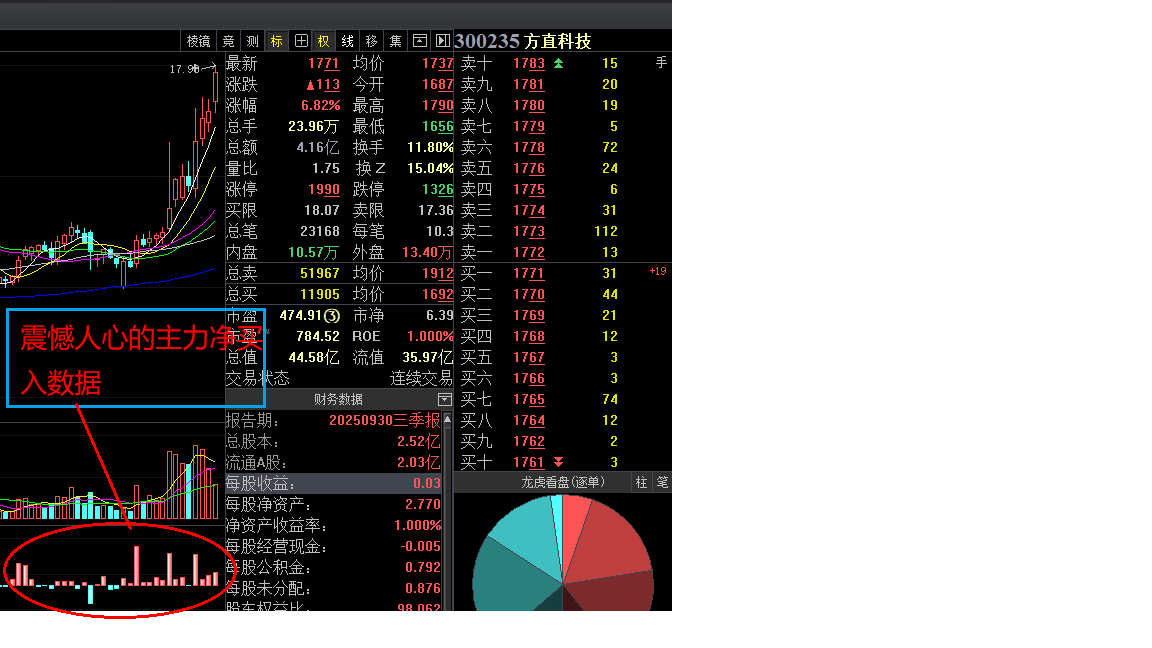Click the 总买 value 11905

pyautogui.click(x=320, y=294)
